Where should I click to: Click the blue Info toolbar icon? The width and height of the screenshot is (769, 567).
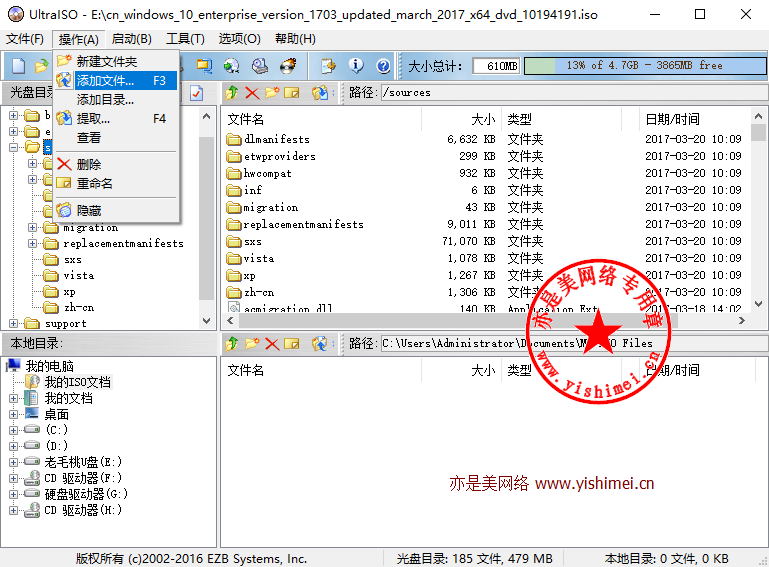(356, 66)
